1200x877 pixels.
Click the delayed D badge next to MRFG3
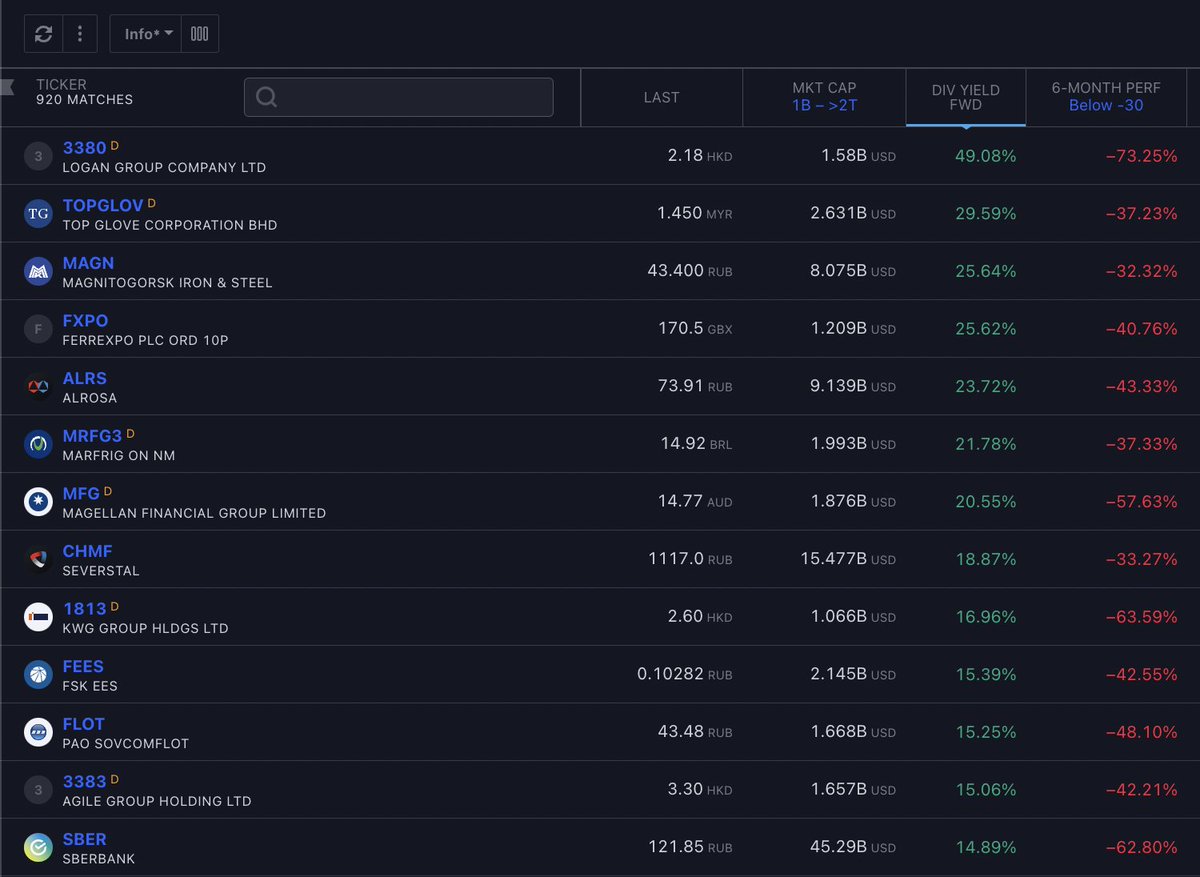coord(130,434)
